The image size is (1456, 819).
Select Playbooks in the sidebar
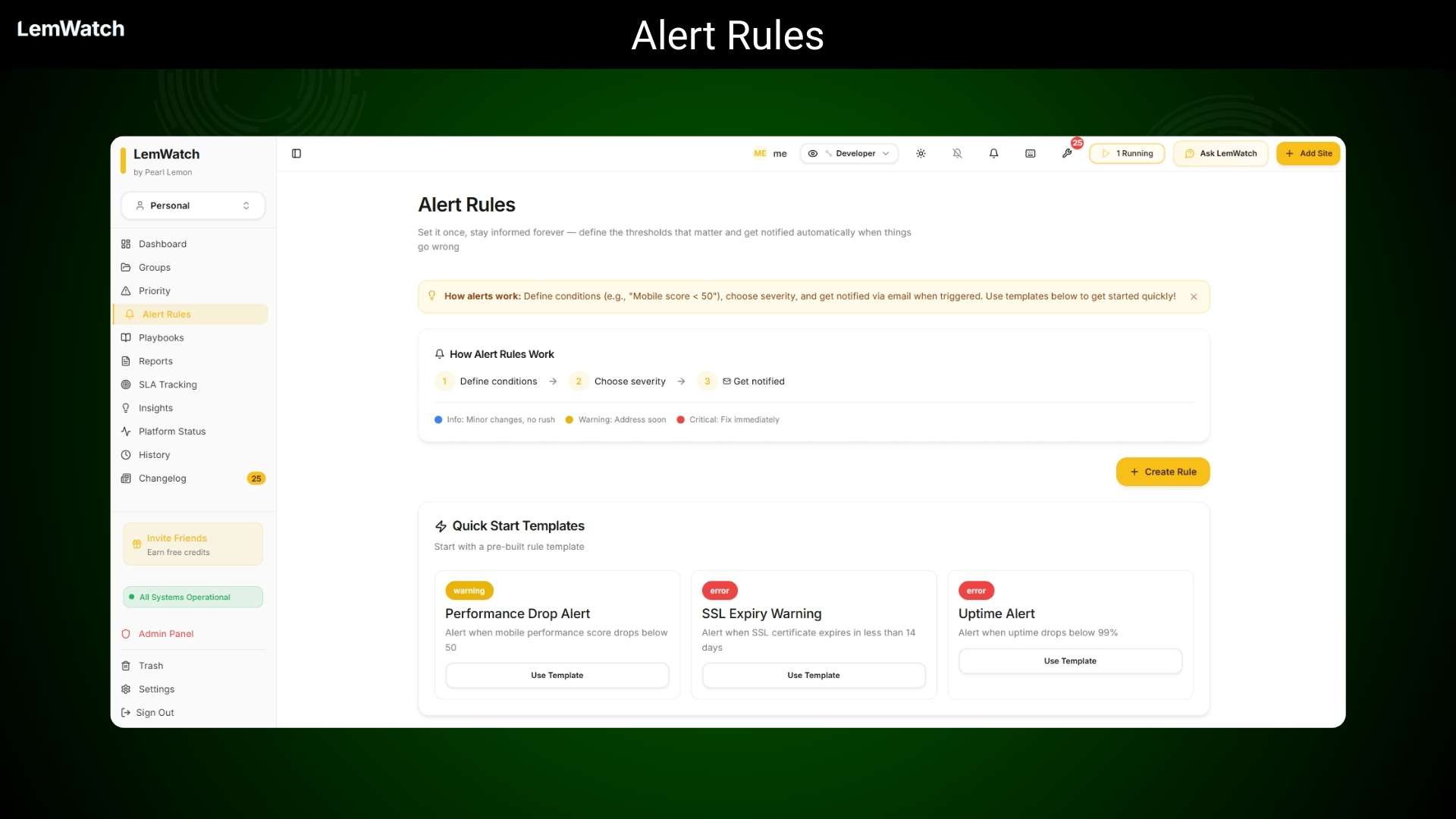(x=162, y=337)
